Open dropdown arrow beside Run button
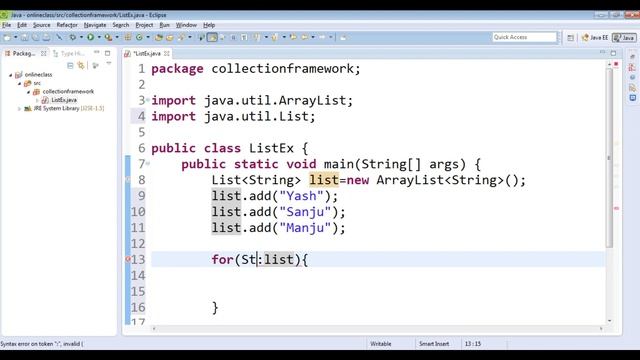 click(x=98, y=38)
